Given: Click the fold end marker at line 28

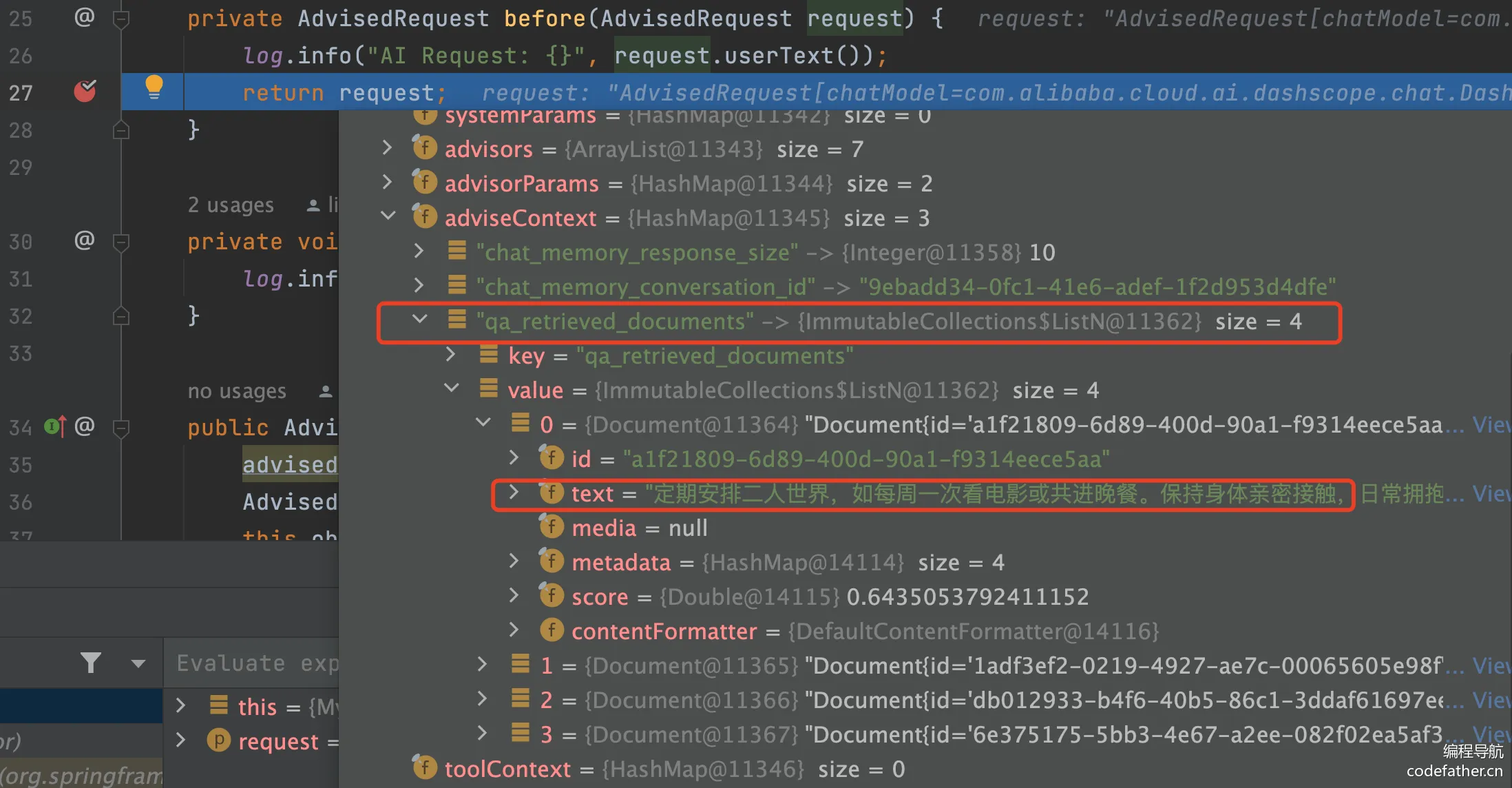Looking at the screenshot, I should [121, 129].
